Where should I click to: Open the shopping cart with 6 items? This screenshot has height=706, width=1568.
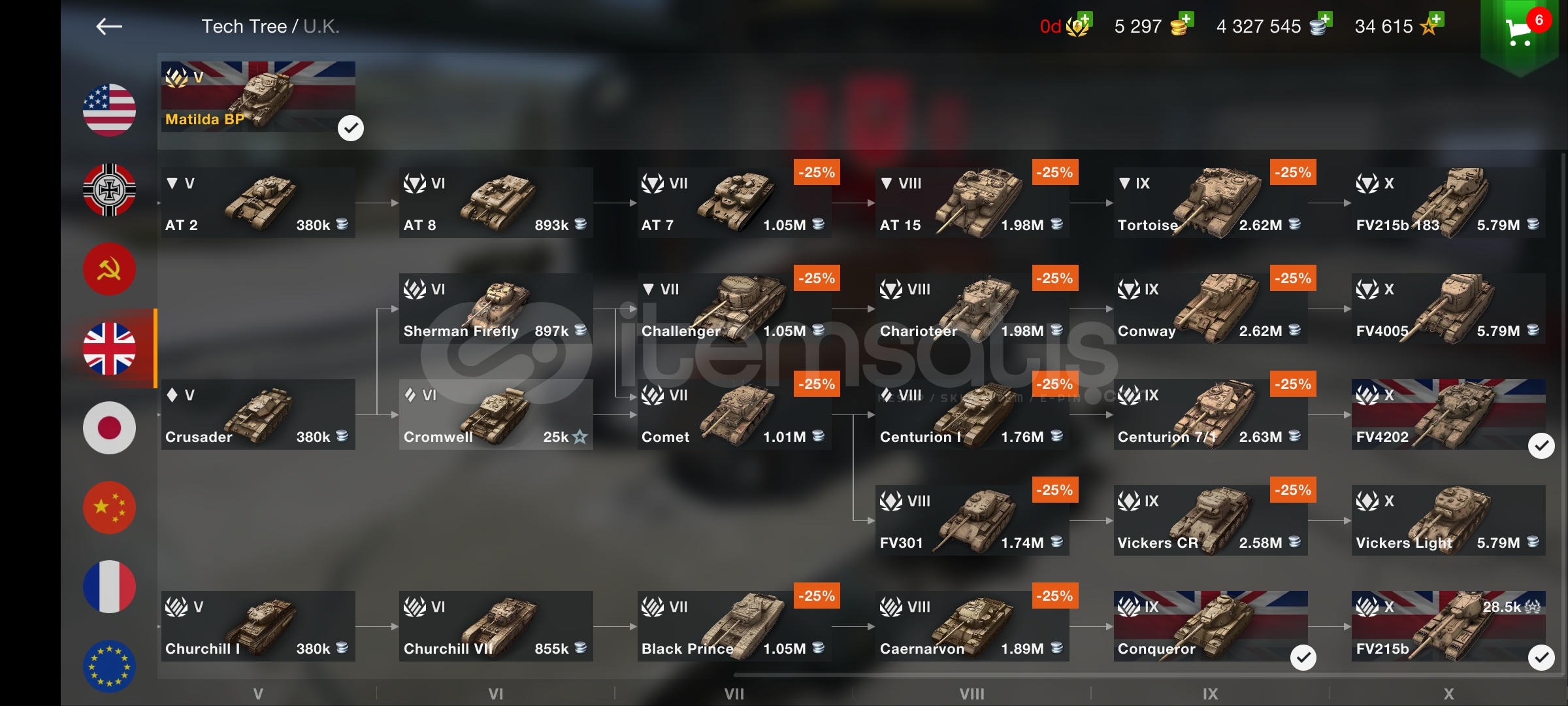(1520, 30)
